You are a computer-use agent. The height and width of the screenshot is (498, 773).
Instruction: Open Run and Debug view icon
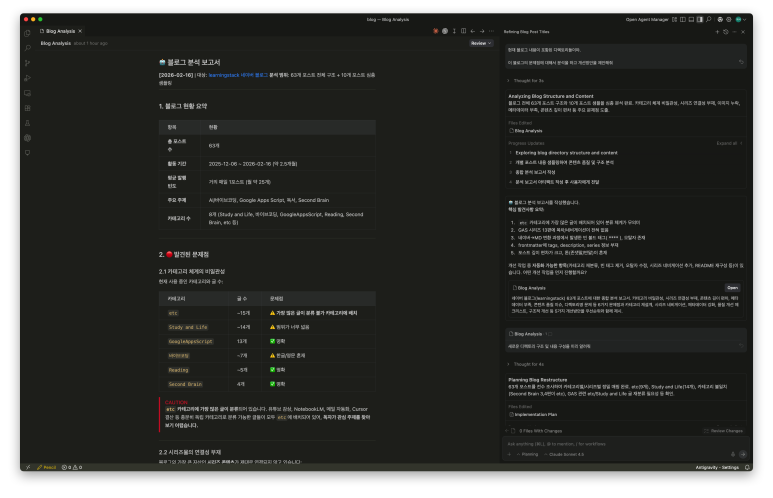(28, 77)
